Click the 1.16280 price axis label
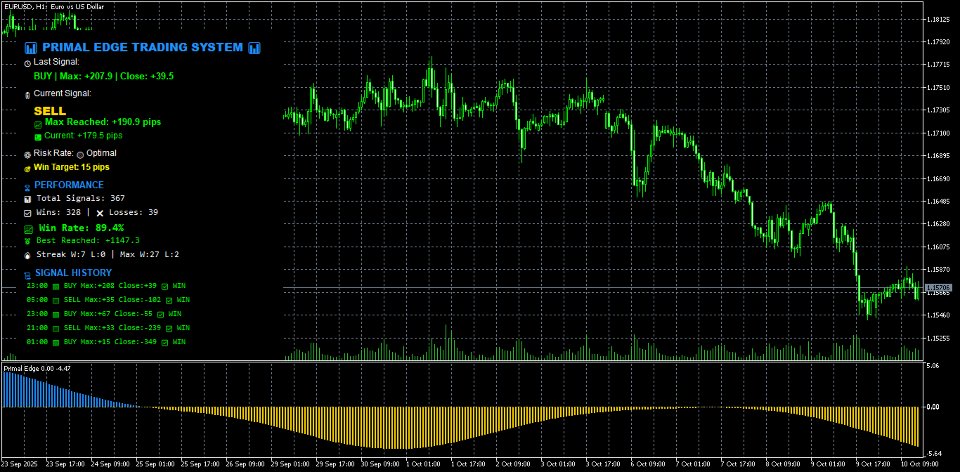960x472 pixels. pyautogui.click(x=937, y=224)
